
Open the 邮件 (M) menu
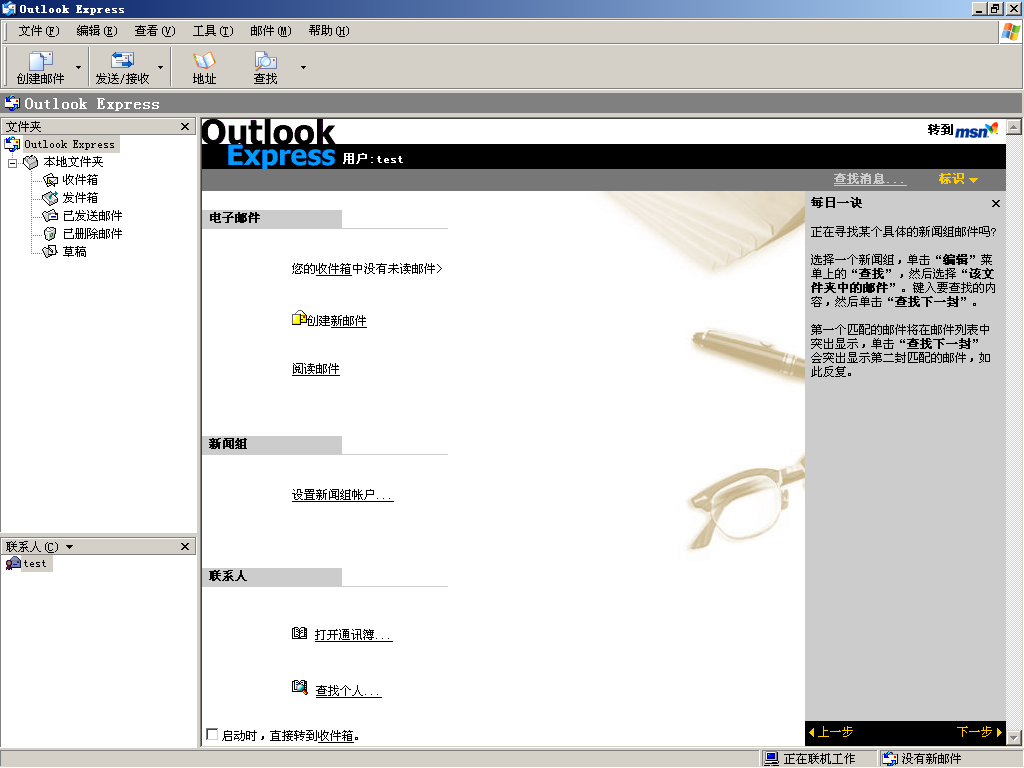point(270,31)
